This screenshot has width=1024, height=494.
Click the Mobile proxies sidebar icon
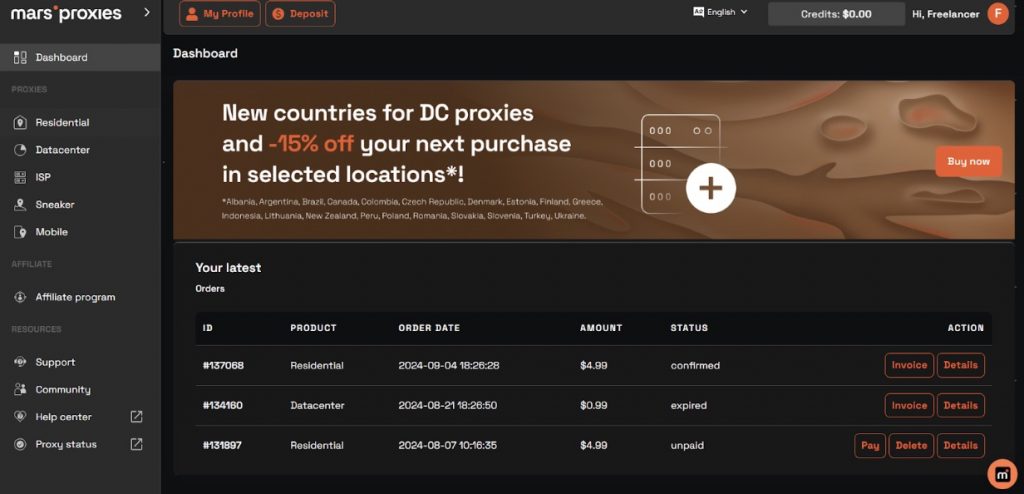click(20, 232)
